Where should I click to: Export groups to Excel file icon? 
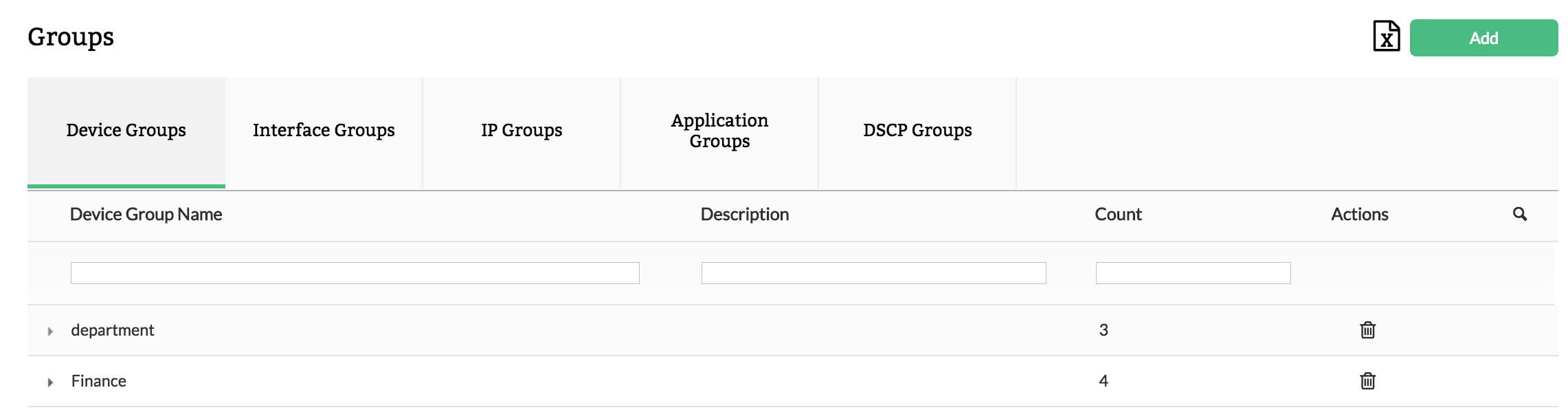click(1386, 37)
